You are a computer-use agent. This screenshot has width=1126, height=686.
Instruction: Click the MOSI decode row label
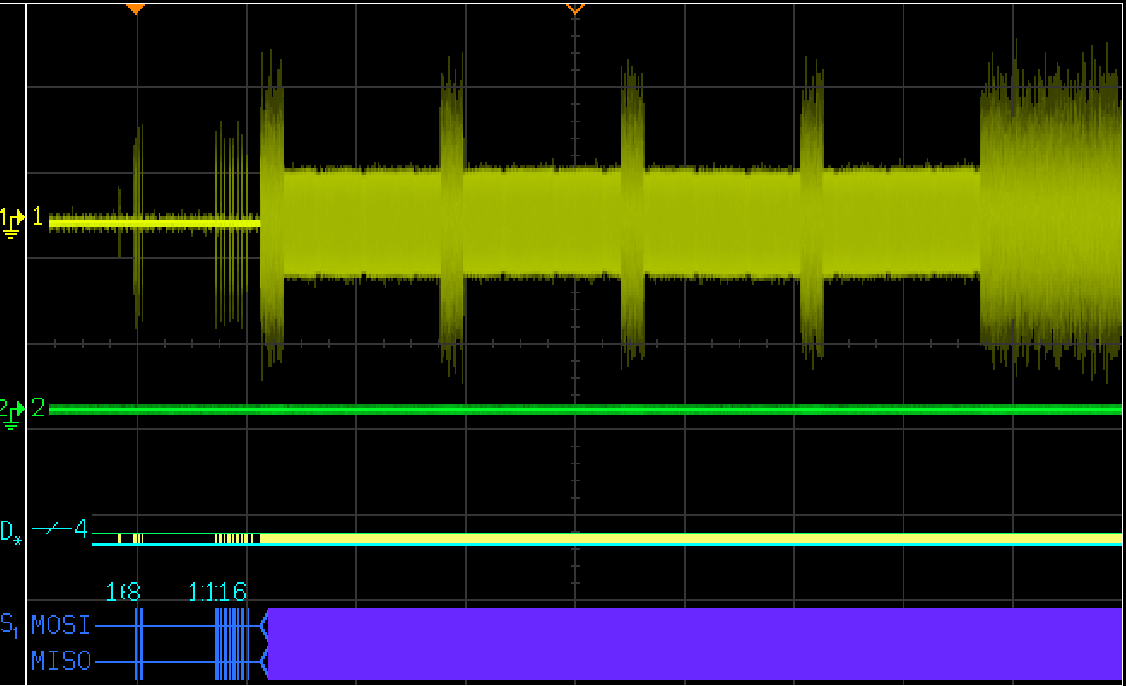tap(61, 625)
